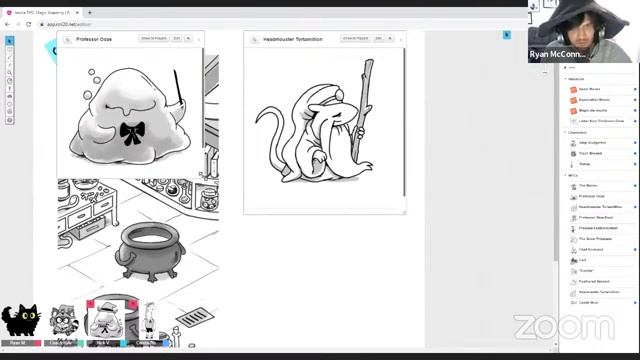Click Show to Players in Professor Ooze dialog
The image size is (640, 360).
click(x=154, y=38)
